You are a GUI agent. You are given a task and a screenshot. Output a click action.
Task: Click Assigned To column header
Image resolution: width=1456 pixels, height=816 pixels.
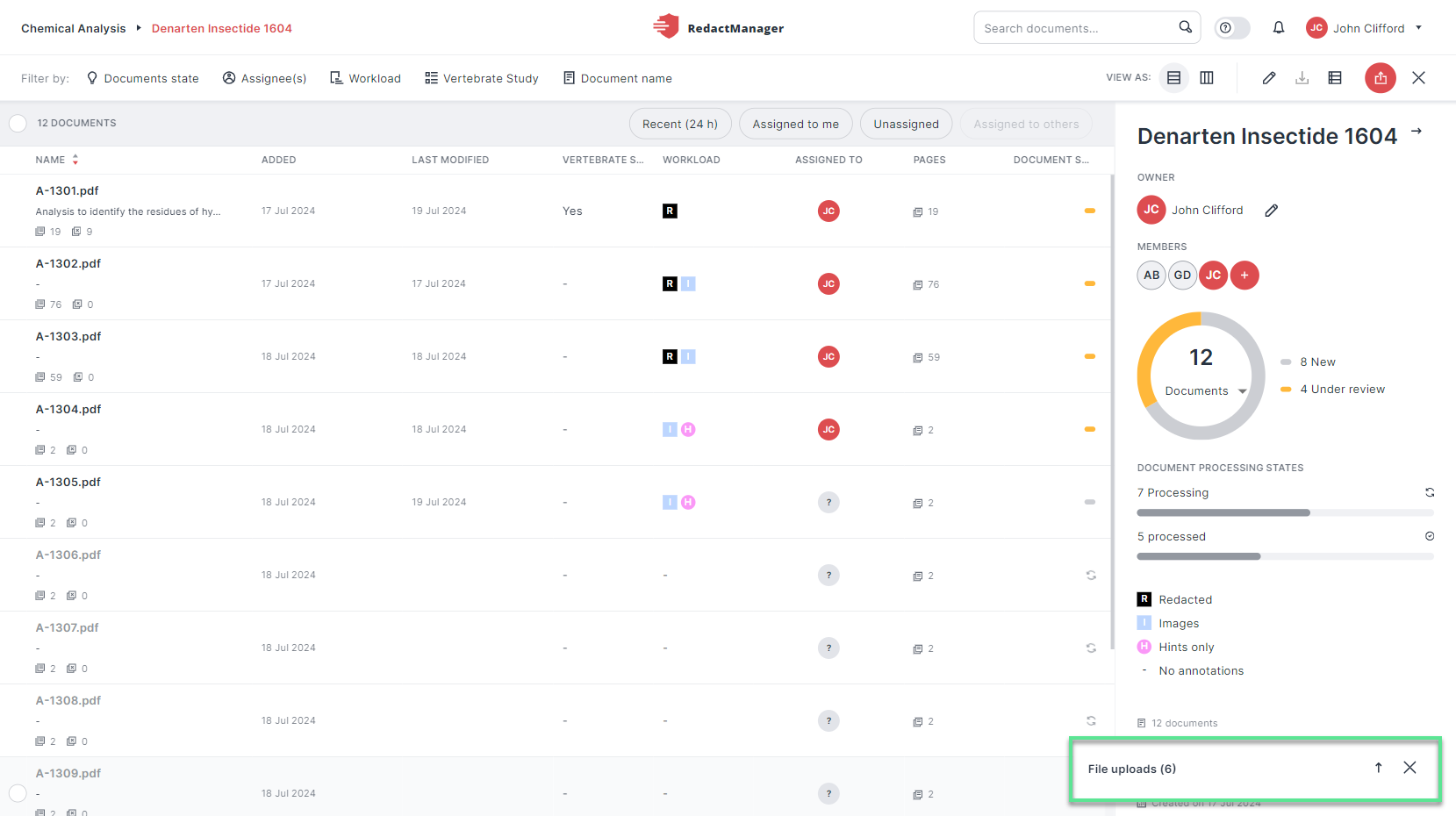(828, 160)
